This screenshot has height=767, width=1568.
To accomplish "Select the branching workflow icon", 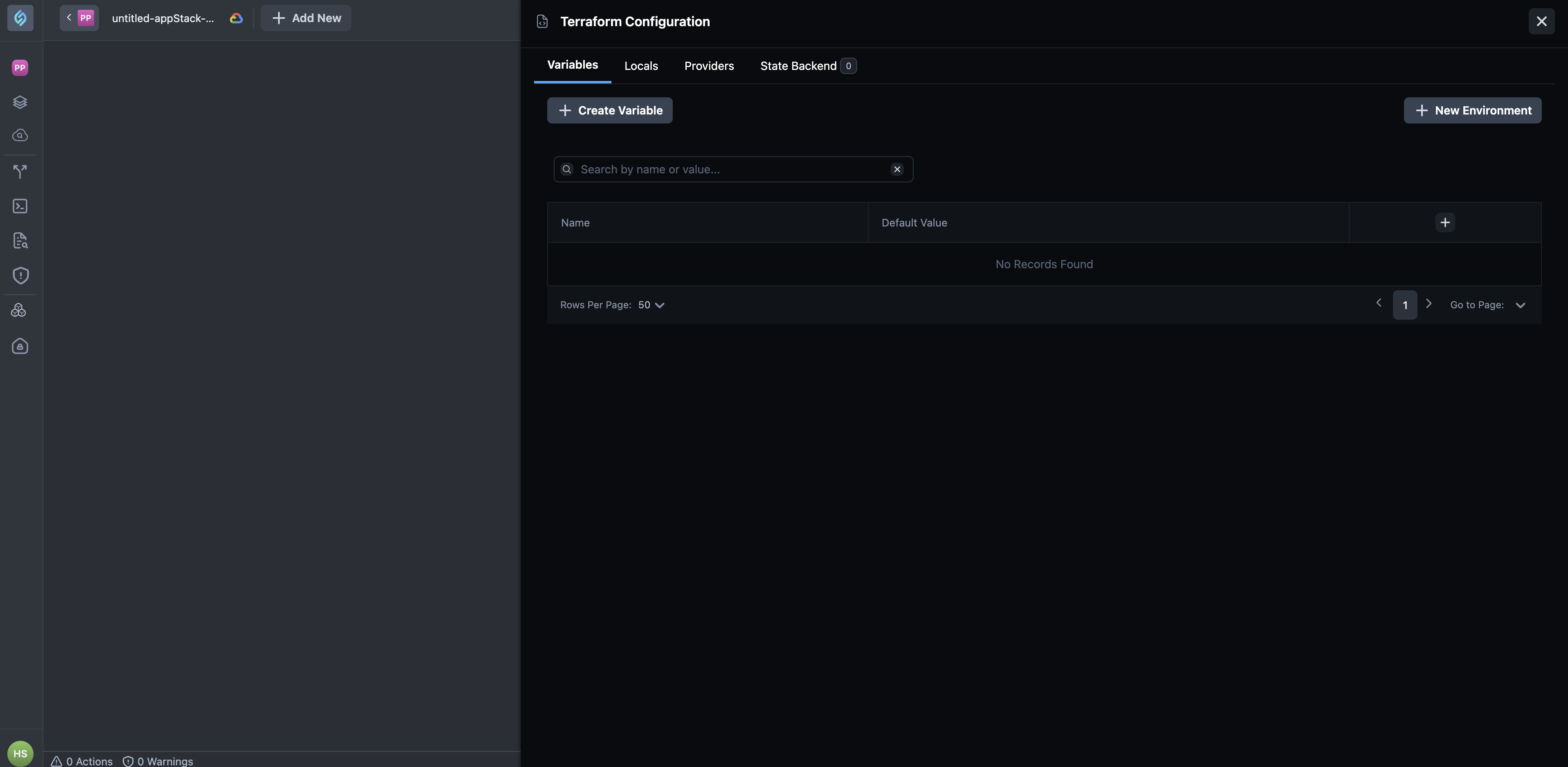I will (x=20, y=171).
